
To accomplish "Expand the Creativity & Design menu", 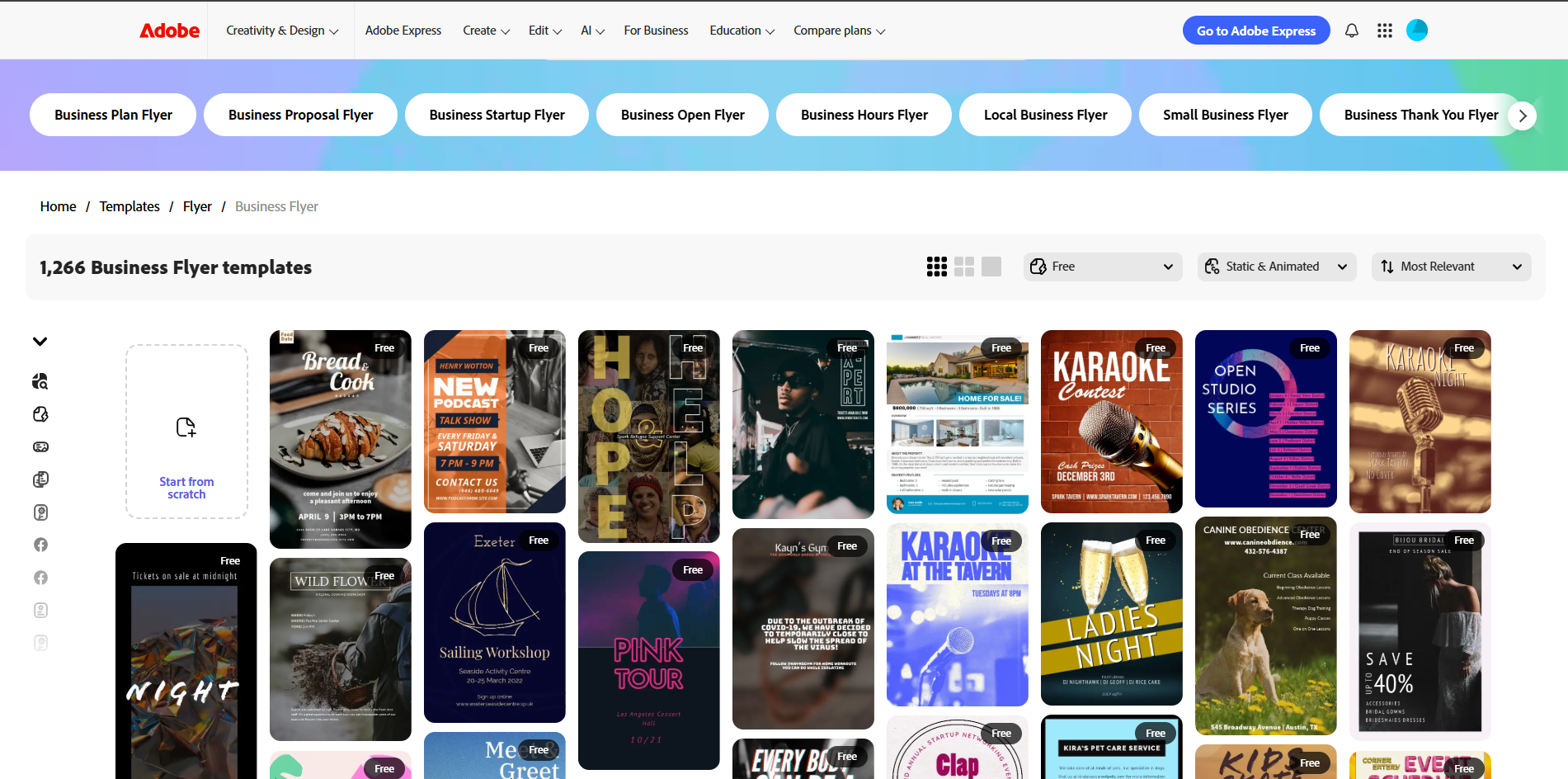I will [x=282, y=31].
